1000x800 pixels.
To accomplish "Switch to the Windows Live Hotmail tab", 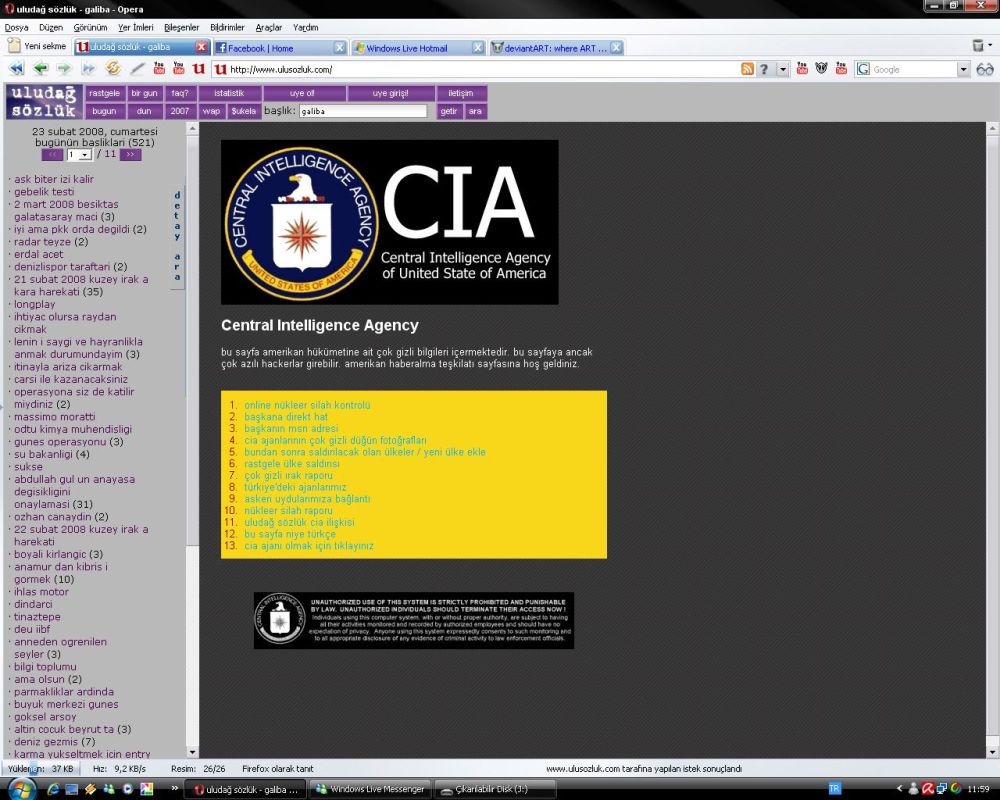I will 418,47.
